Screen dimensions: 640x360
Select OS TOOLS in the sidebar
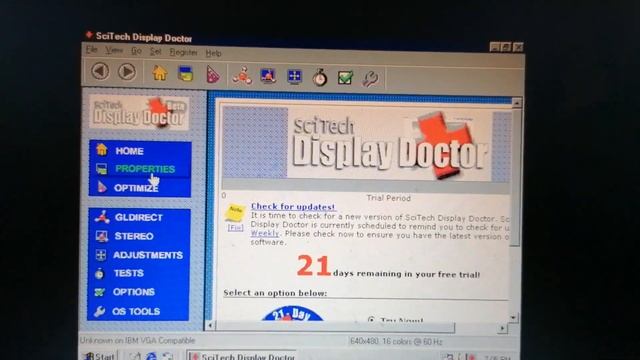[x=136, y=311]
